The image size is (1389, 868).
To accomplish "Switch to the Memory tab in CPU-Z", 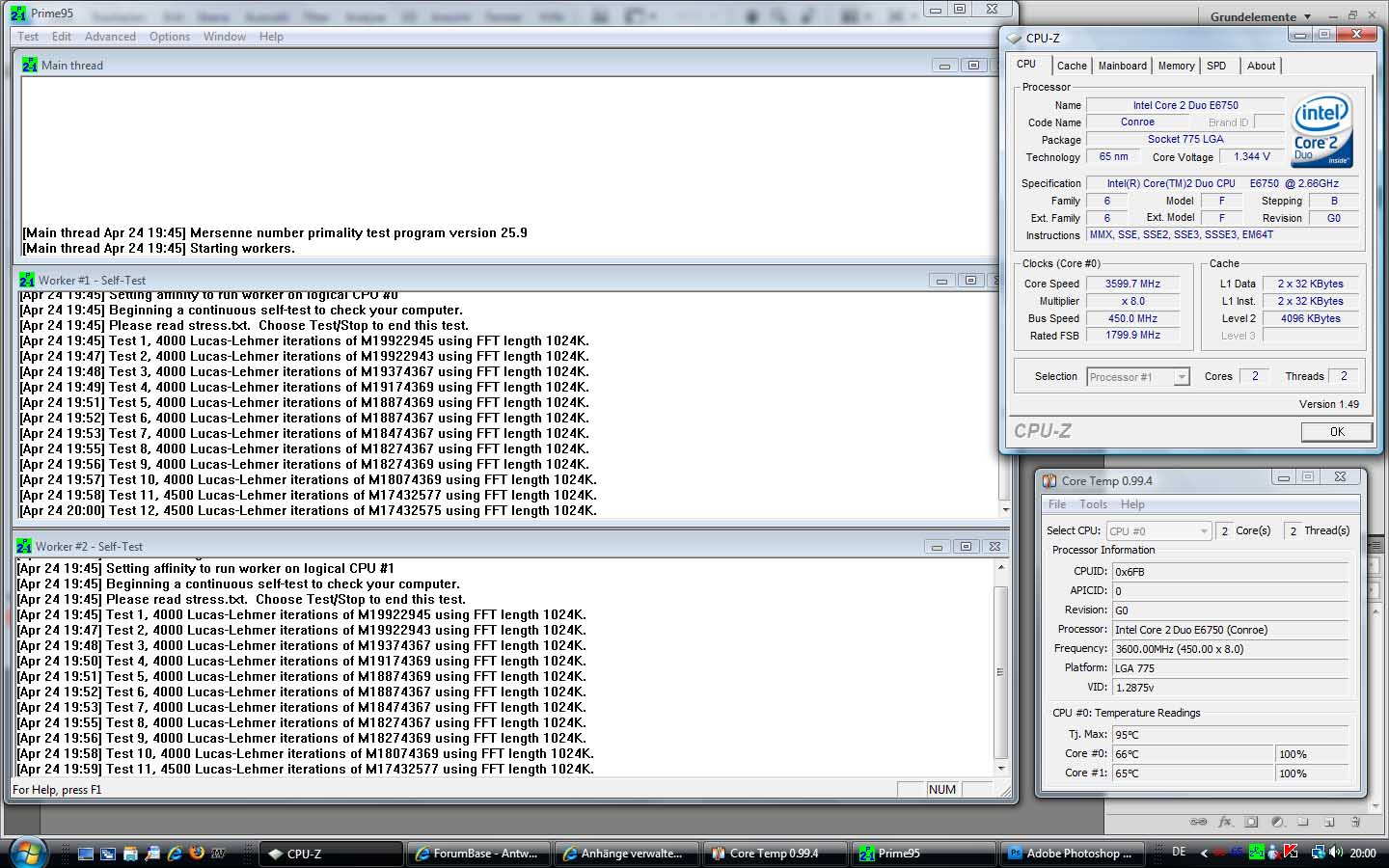I will [x=1176, y=66].
